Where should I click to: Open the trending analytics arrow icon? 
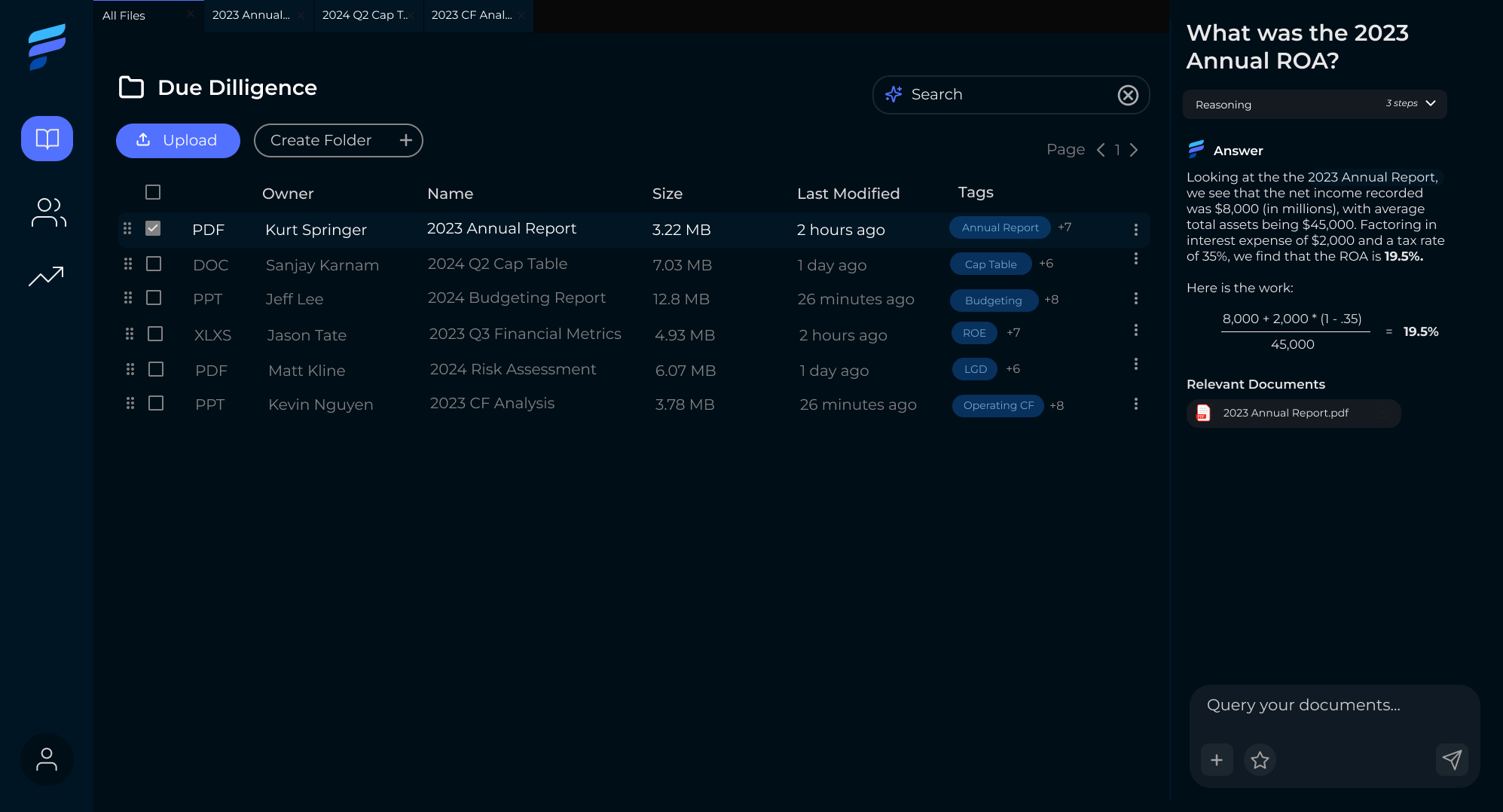[x=46, y=276]
